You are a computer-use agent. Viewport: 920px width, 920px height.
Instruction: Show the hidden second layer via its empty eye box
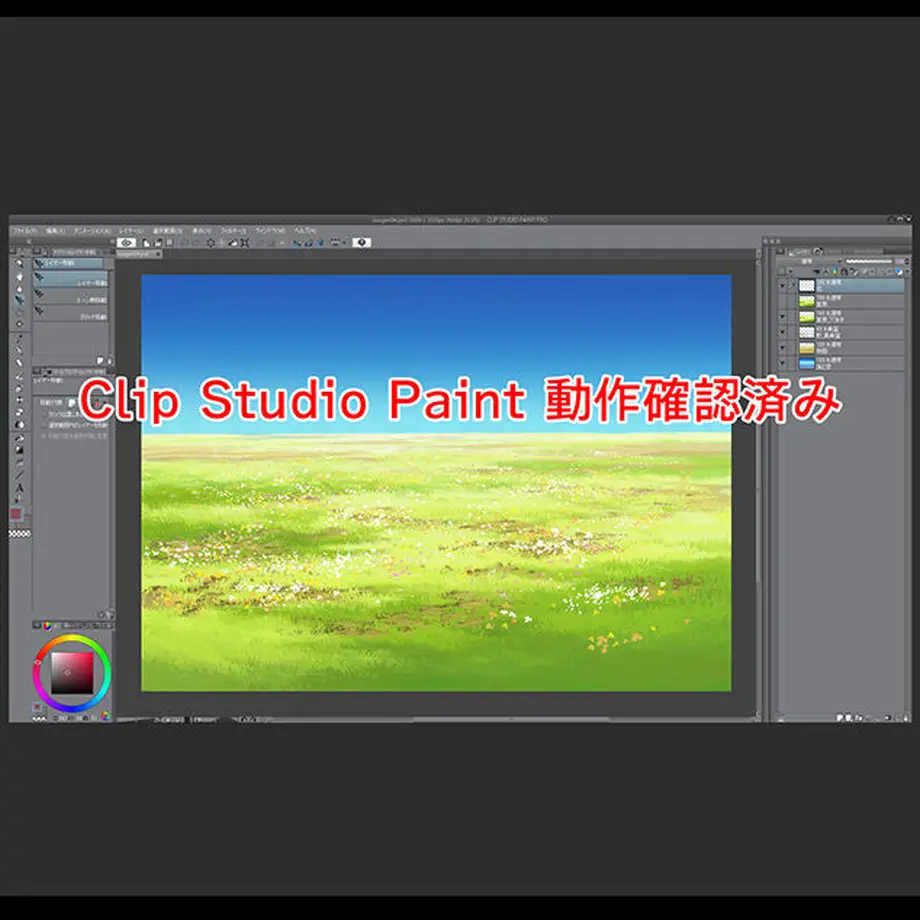pos(782,301)
